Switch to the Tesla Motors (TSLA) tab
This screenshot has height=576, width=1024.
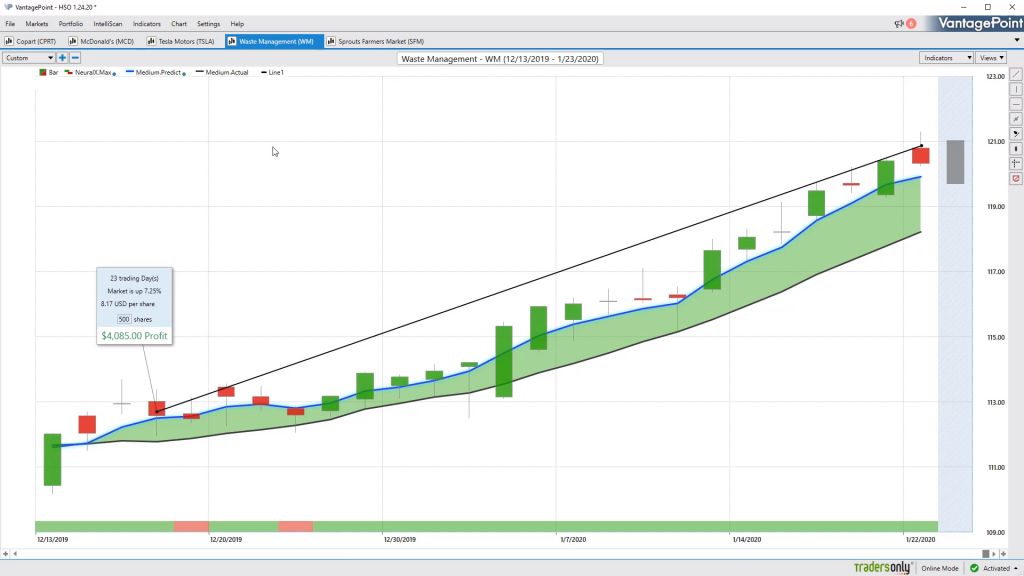tap(181, 41)
